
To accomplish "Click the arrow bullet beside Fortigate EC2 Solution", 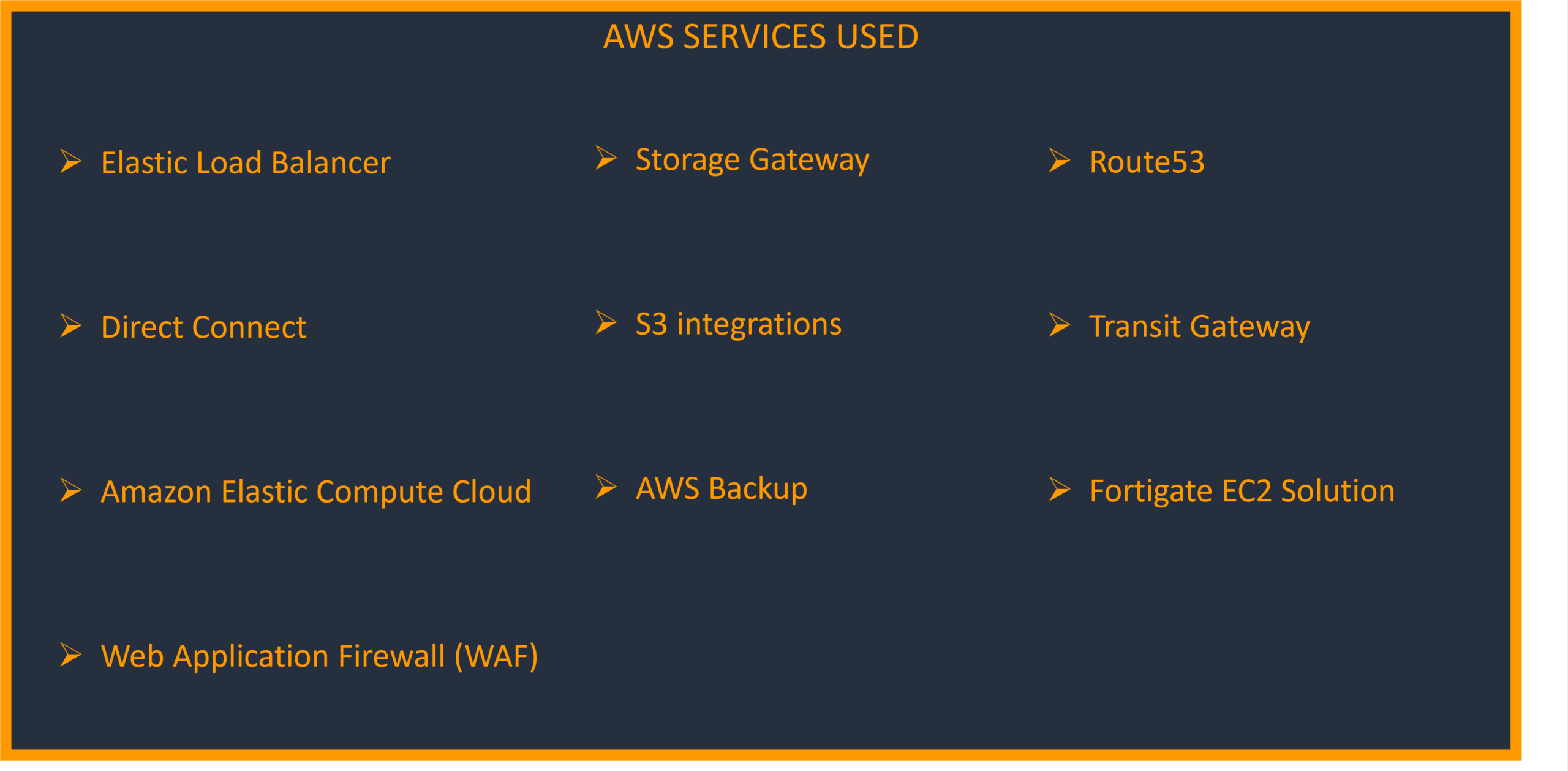I will click(1059, 489).
